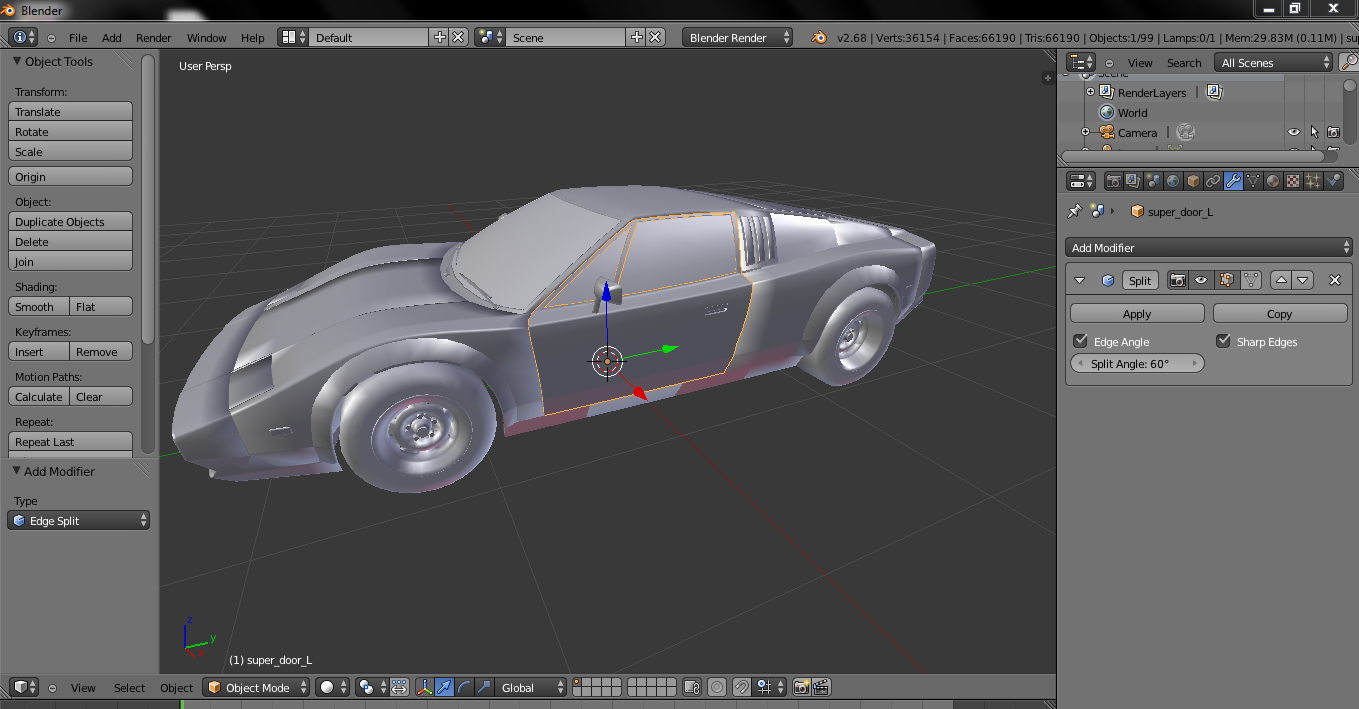
Task: Click the Translate button
Action: (70, 111)
